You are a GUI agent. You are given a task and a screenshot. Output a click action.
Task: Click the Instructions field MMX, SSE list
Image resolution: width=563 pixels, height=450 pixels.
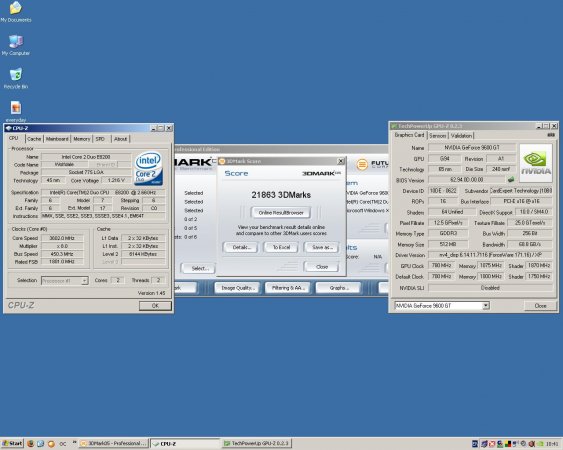click(103, 216)
